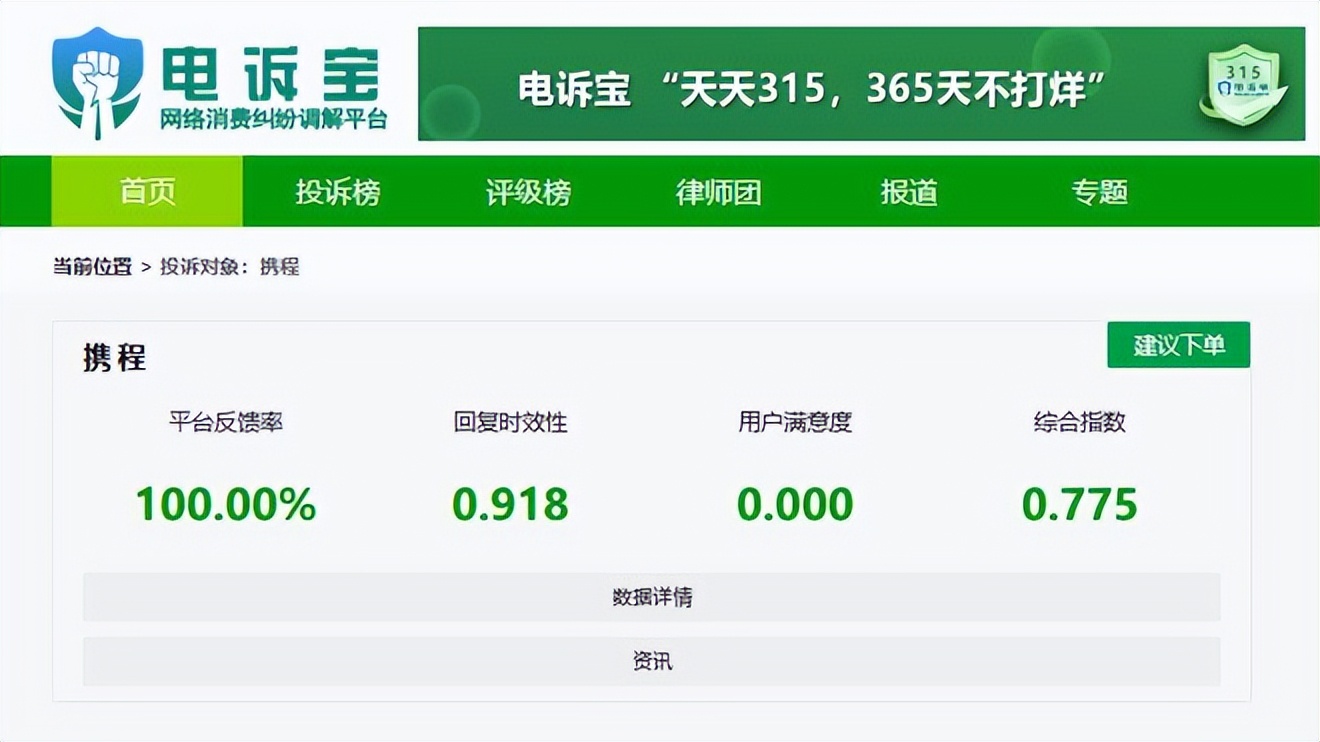Switch to the 评级榜 tab
The width and height of the screenshot is (1320, 742).
[528, 191]
